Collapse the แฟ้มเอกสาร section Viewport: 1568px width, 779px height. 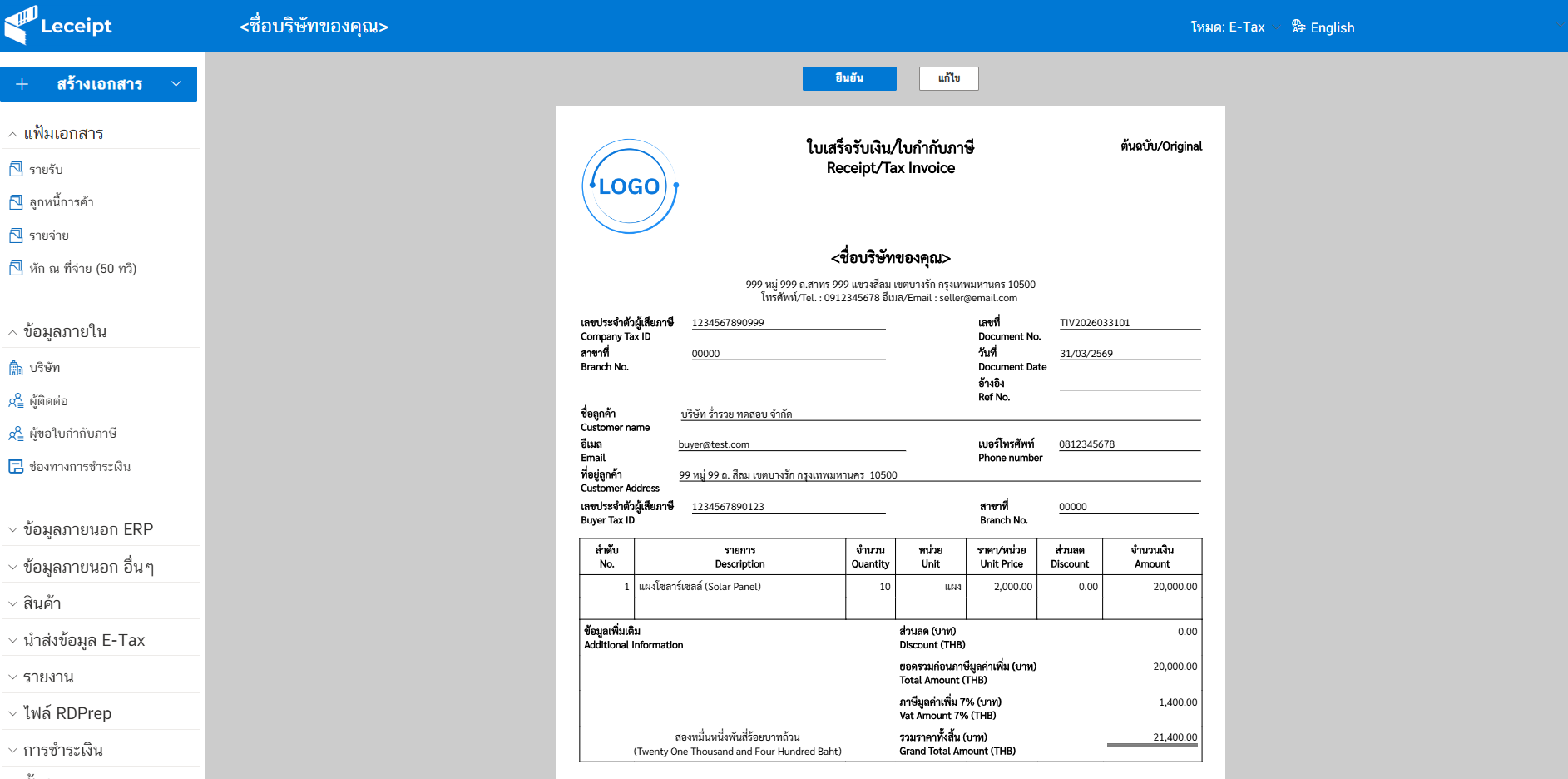click(12, 134)
